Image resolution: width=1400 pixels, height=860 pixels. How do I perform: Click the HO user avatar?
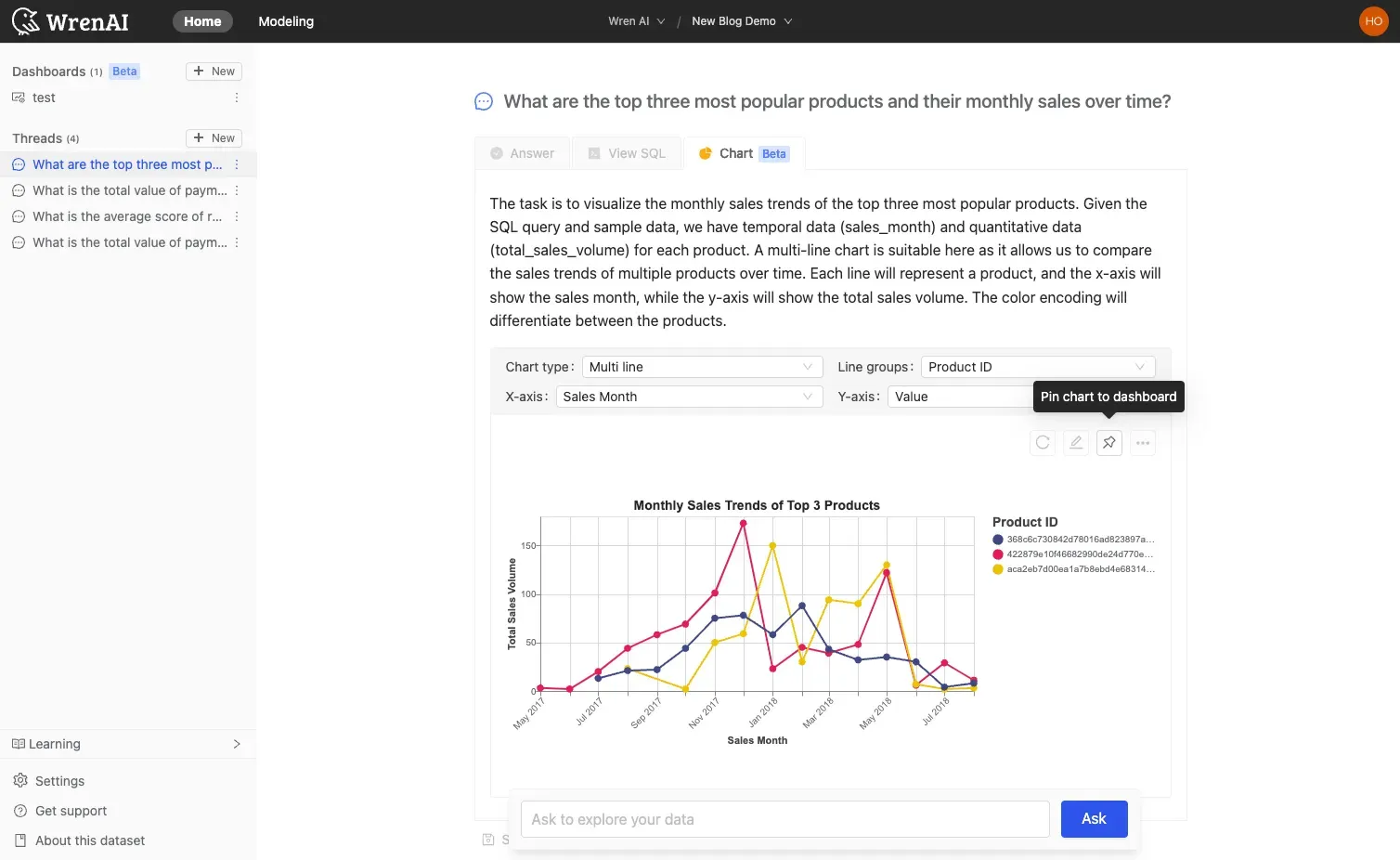(x=1373, y=21)
